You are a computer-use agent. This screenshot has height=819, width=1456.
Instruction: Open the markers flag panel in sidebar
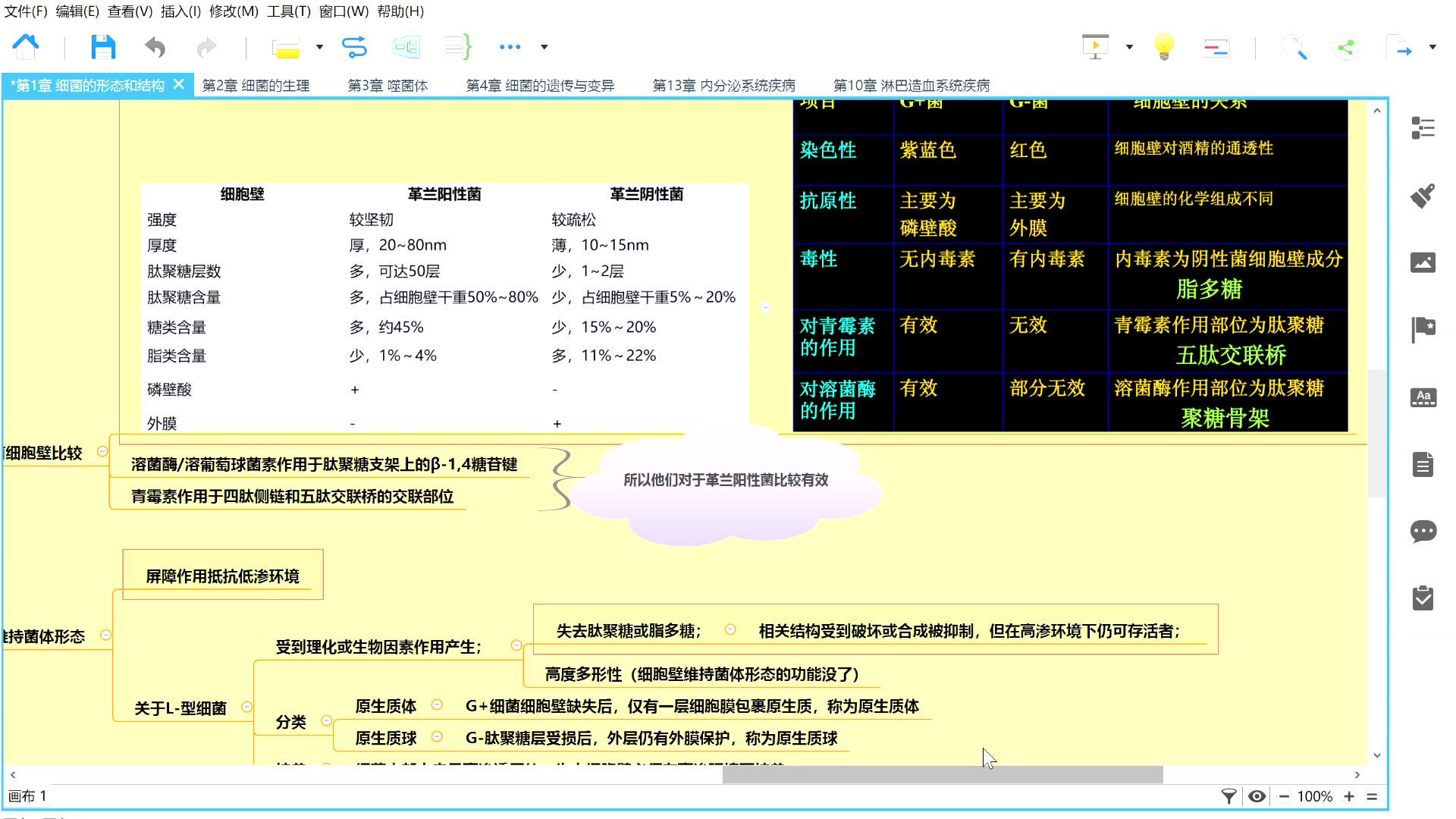tap(1423, 329)
